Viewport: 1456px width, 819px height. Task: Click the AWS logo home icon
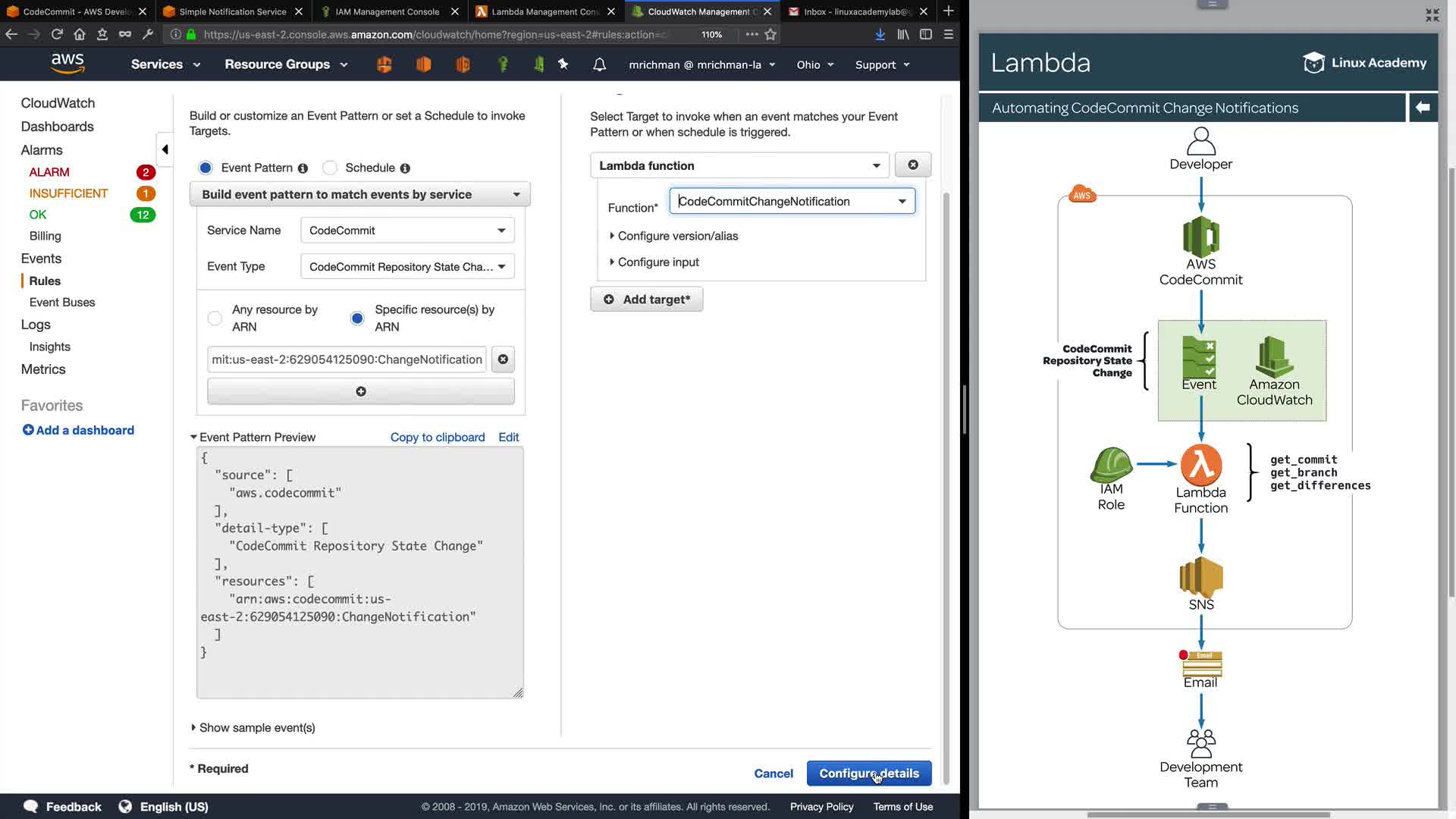pos(67,64)
